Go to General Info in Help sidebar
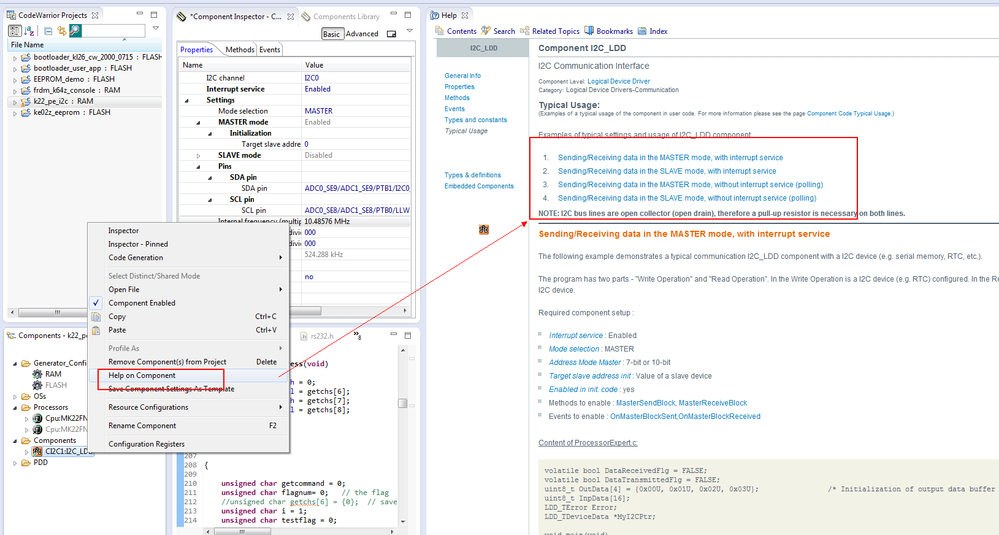 (x=463, y=76)
